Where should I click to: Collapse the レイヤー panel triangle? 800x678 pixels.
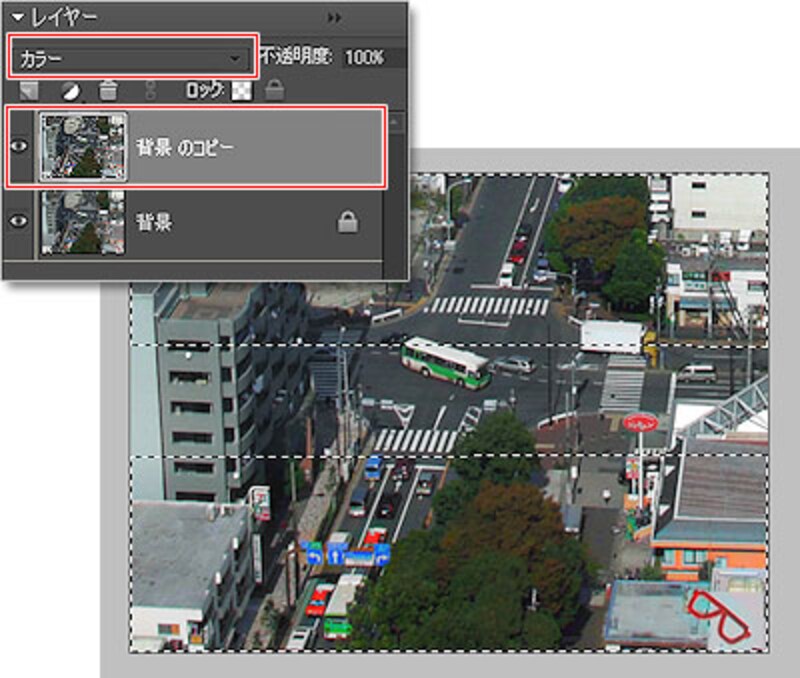tap(17, 18)
